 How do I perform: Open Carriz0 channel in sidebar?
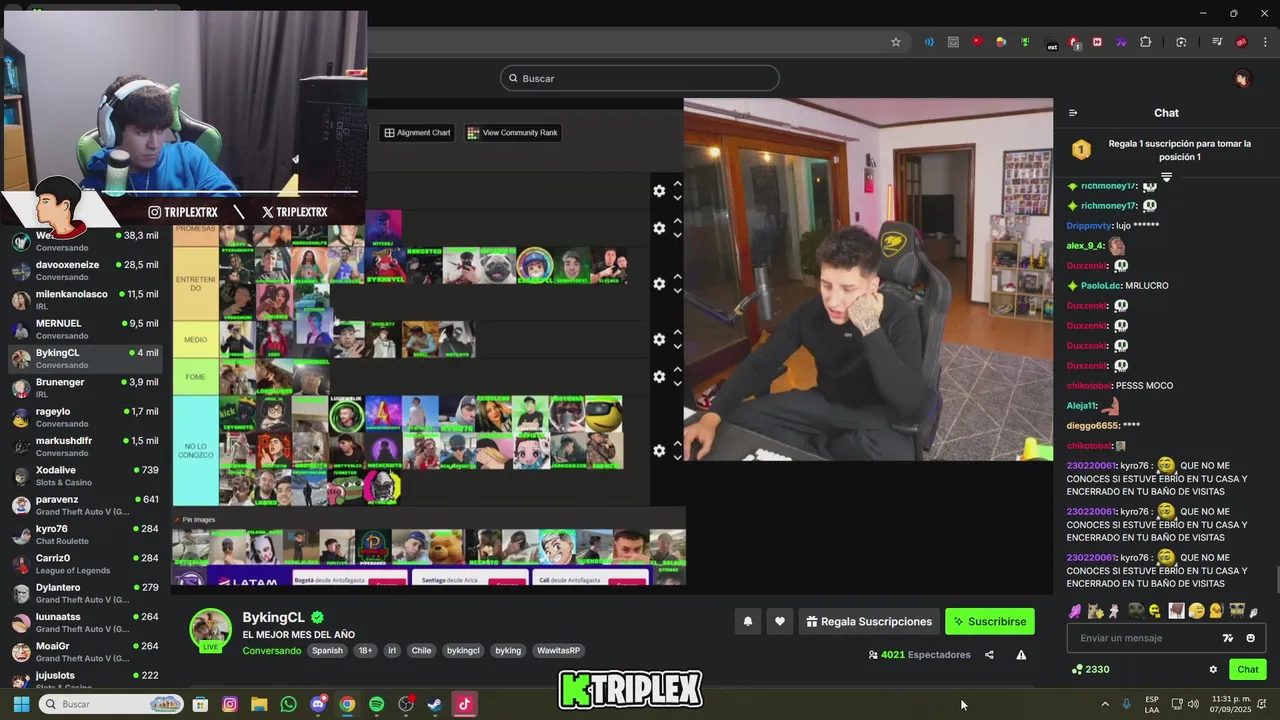85,564
